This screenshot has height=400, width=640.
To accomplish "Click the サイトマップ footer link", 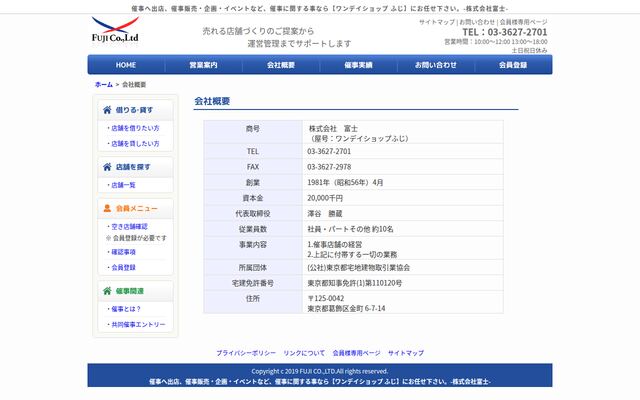I will pos(406,353).
